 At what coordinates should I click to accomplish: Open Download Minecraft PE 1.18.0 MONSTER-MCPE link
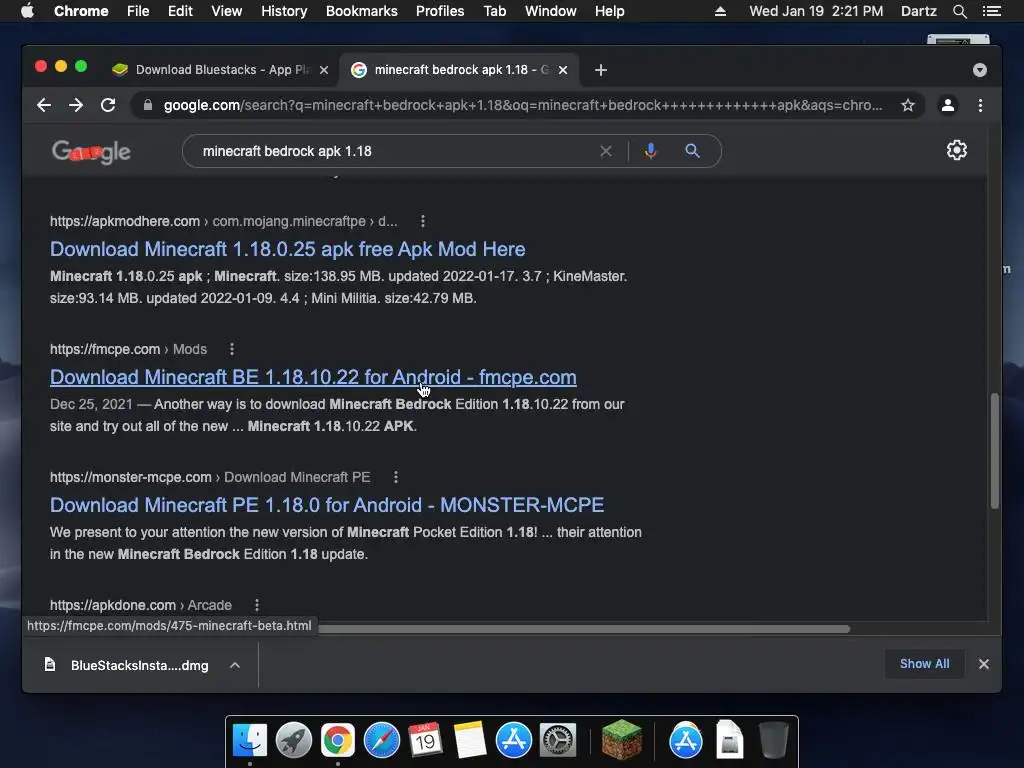pyautogui.click(x=327, y=505)
